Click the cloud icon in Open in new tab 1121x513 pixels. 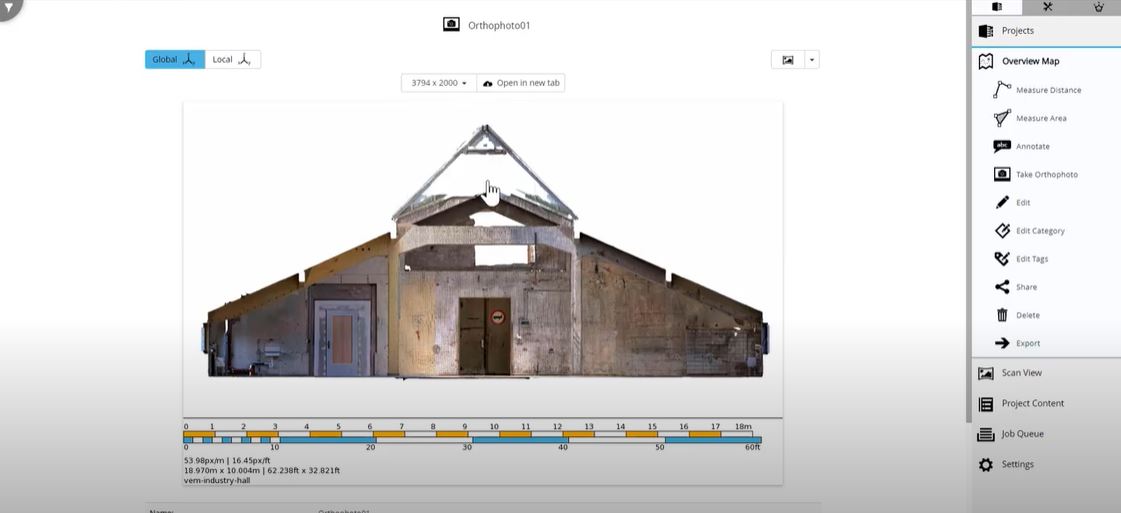[x=488, y=84]
